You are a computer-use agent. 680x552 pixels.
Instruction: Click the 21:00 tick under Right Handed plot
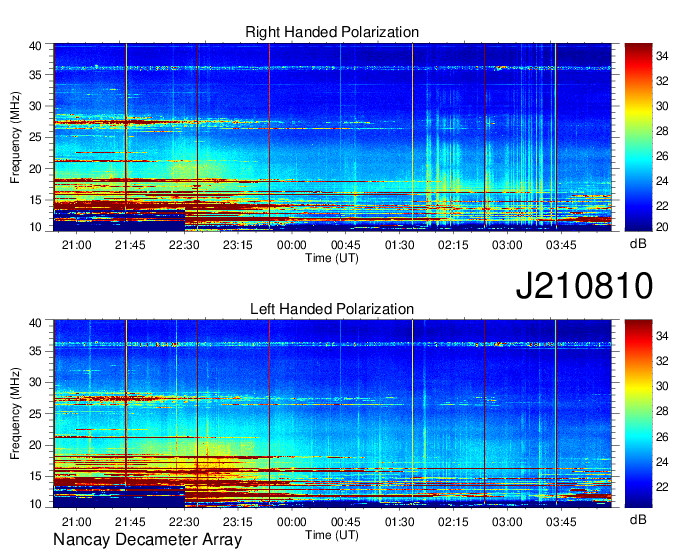click(x=77, y=245)
